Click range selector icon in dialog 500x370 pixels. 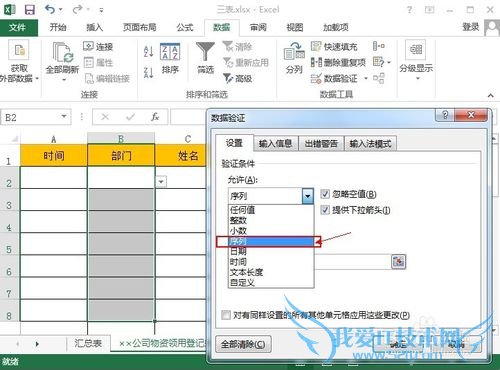(x=399, y=262)
